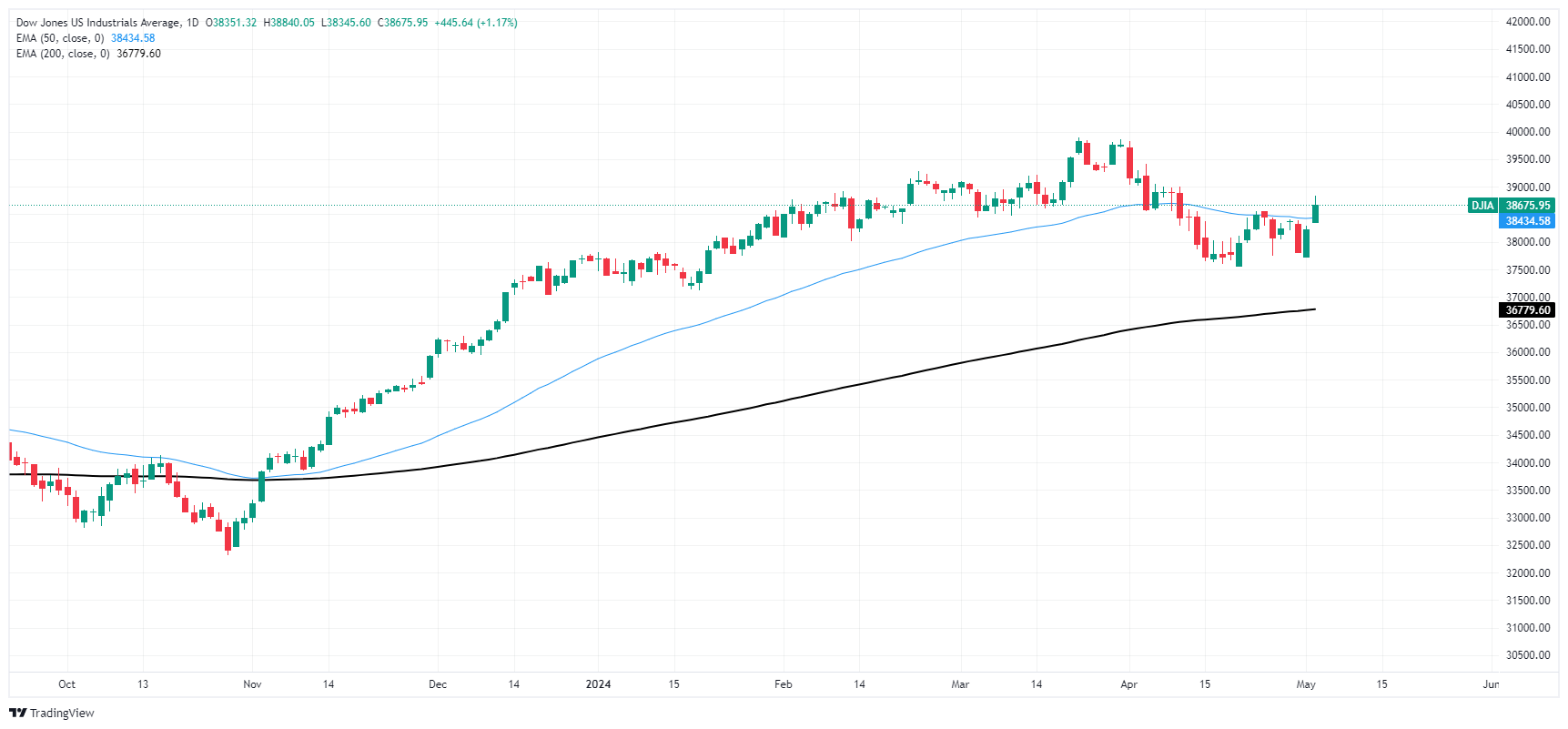The image size is (1568, 729).
Task: Click the 30500.00 price scale label
Action: pos(1527,655)
